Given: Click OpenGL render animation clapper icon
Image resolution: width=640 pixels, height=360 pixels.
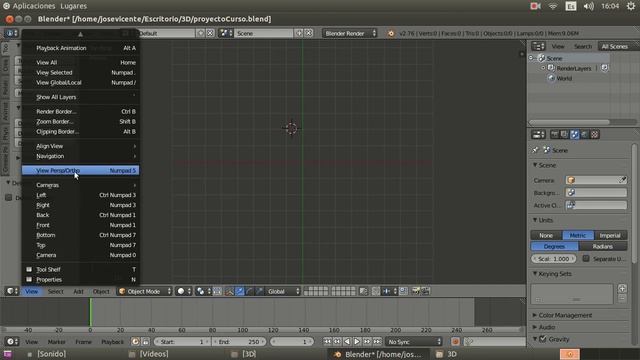Looking at the screenshot, I should coord(426,291).
